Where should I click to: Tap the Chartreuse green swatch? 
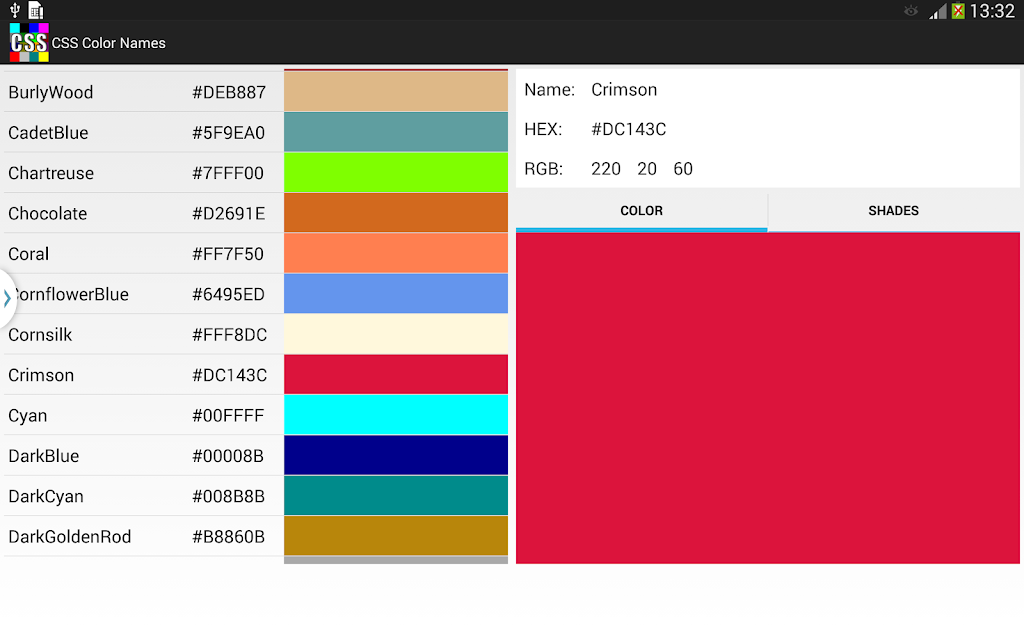click(396, 172)
